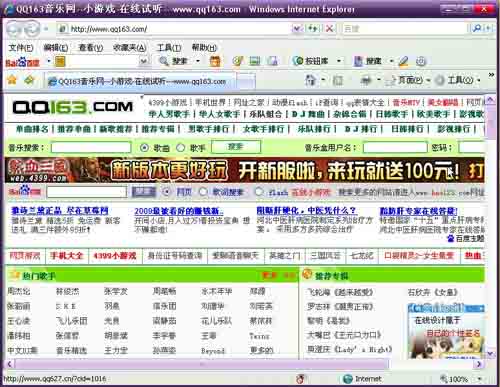Open the 2009最被看好的赚钱新 ad link
Image resolution: width=500 pixels, height=387 pixels.
(179, 211)
